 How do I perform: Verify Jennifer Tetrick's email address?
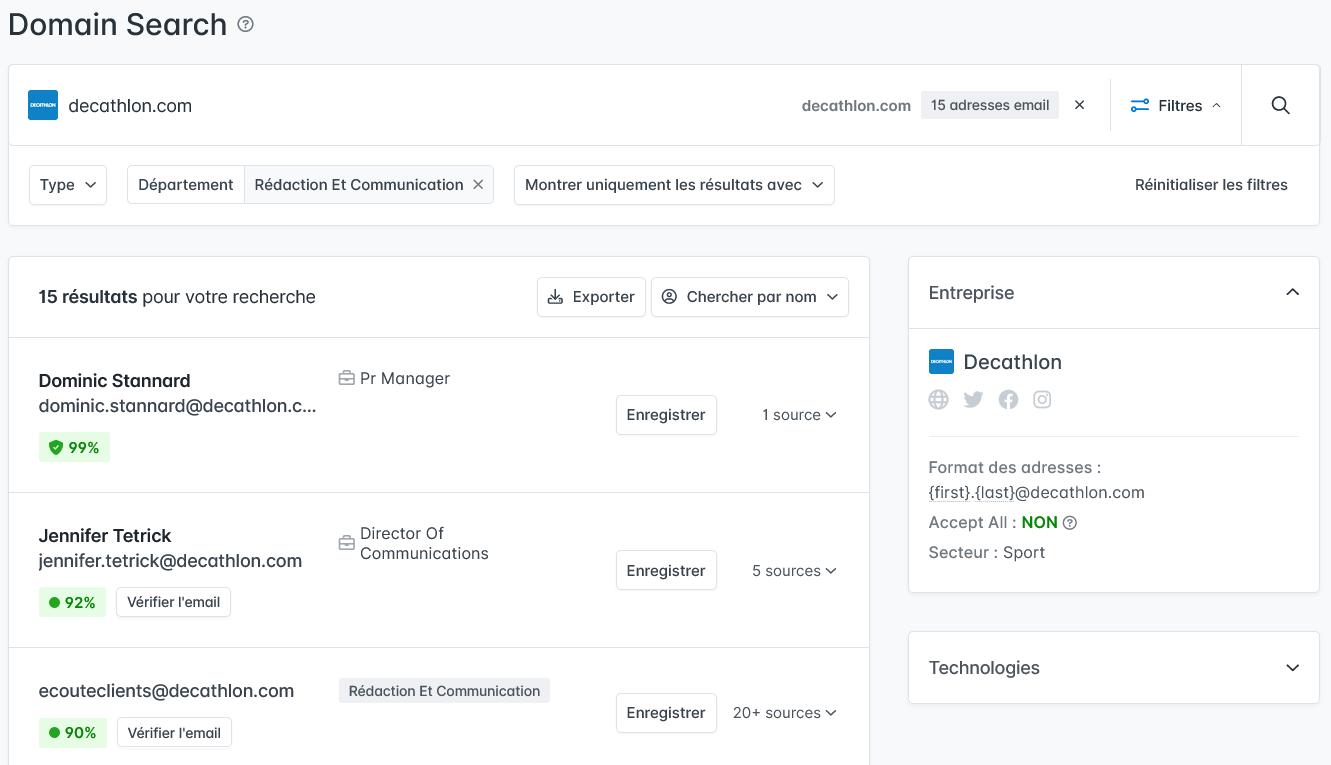pyautogui.click(x=173, y=602)
